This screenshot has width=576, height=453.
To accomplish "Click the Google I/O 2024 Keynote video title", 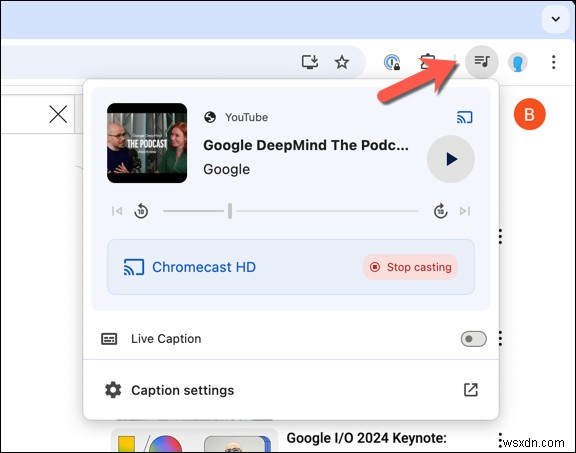I will coord(366,438).
